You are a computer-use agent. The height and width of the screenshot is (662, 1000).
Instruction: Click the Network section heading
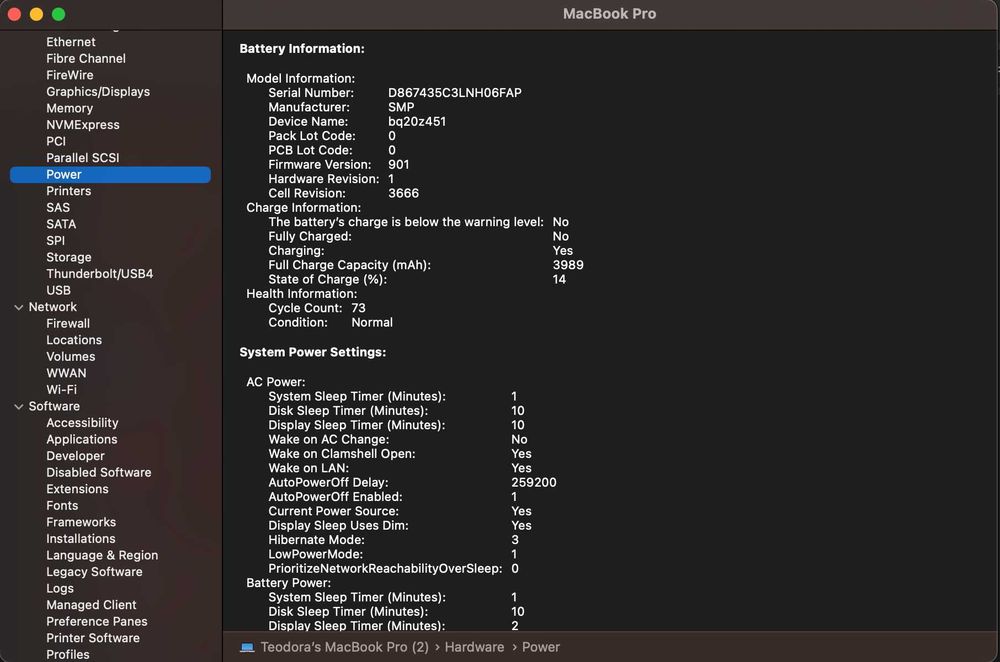click(52, 307)
